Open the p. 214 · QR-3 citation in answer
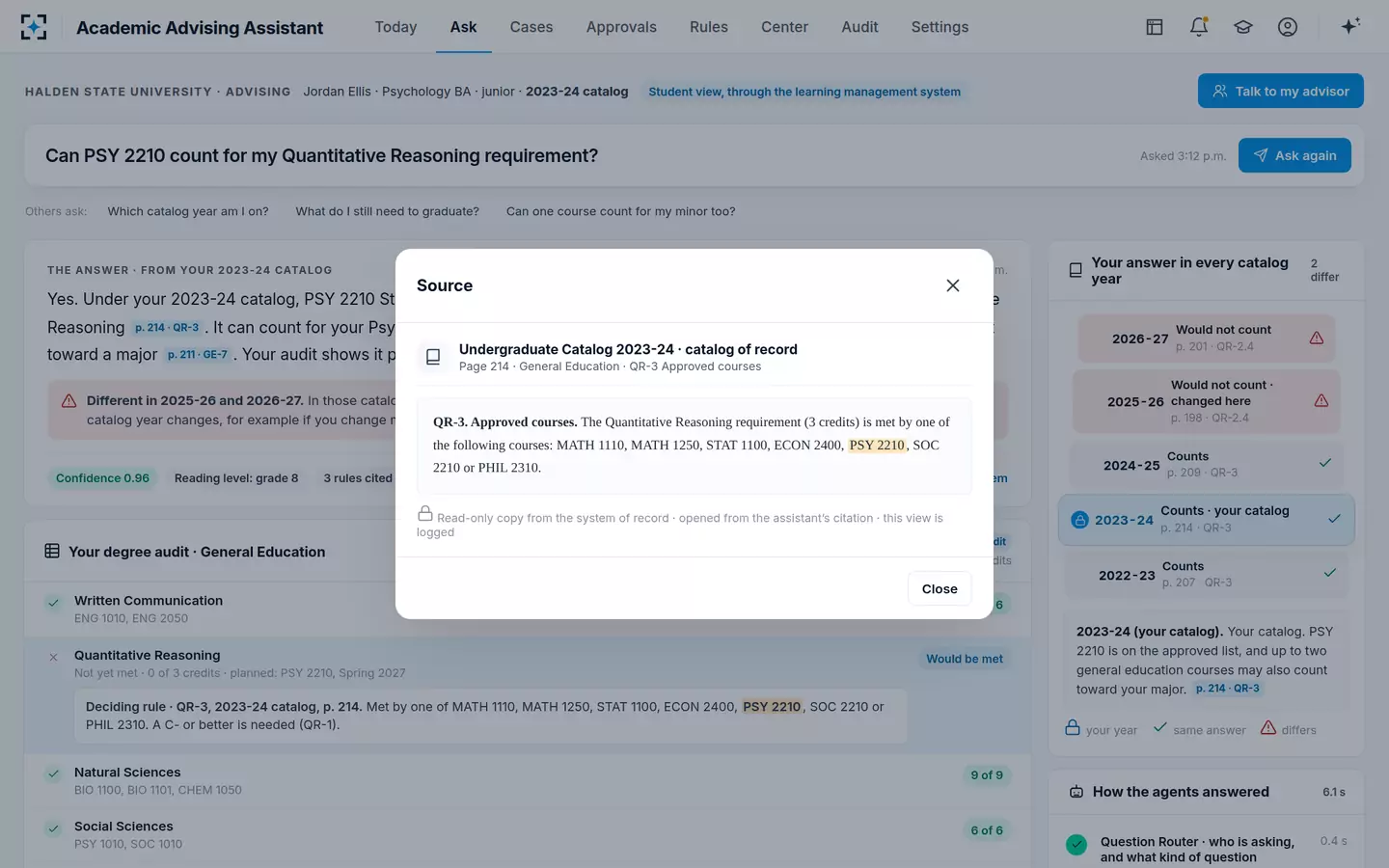 167,328
